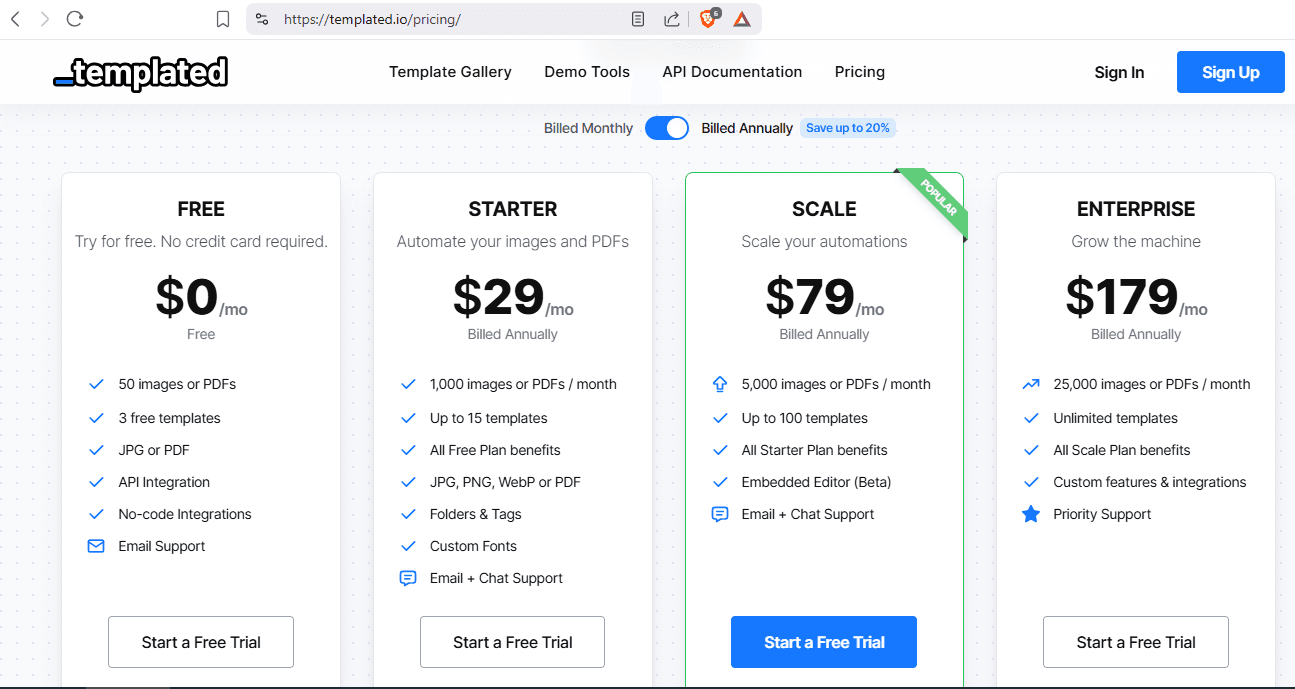Go to API Documentation in the navigation
Viewport: 1295px width, 689px height.
click(732, 72)
